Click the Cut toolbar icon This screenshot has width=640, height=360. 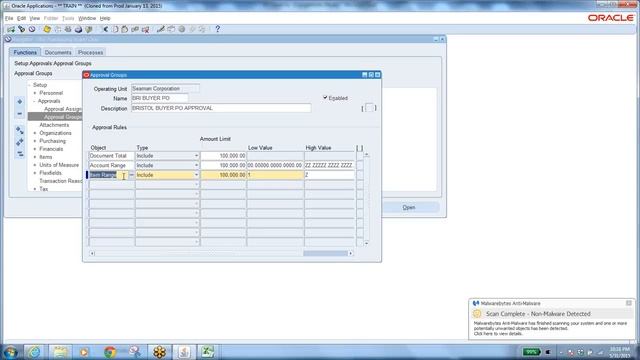pyautogui.click(x=105, y=29)
